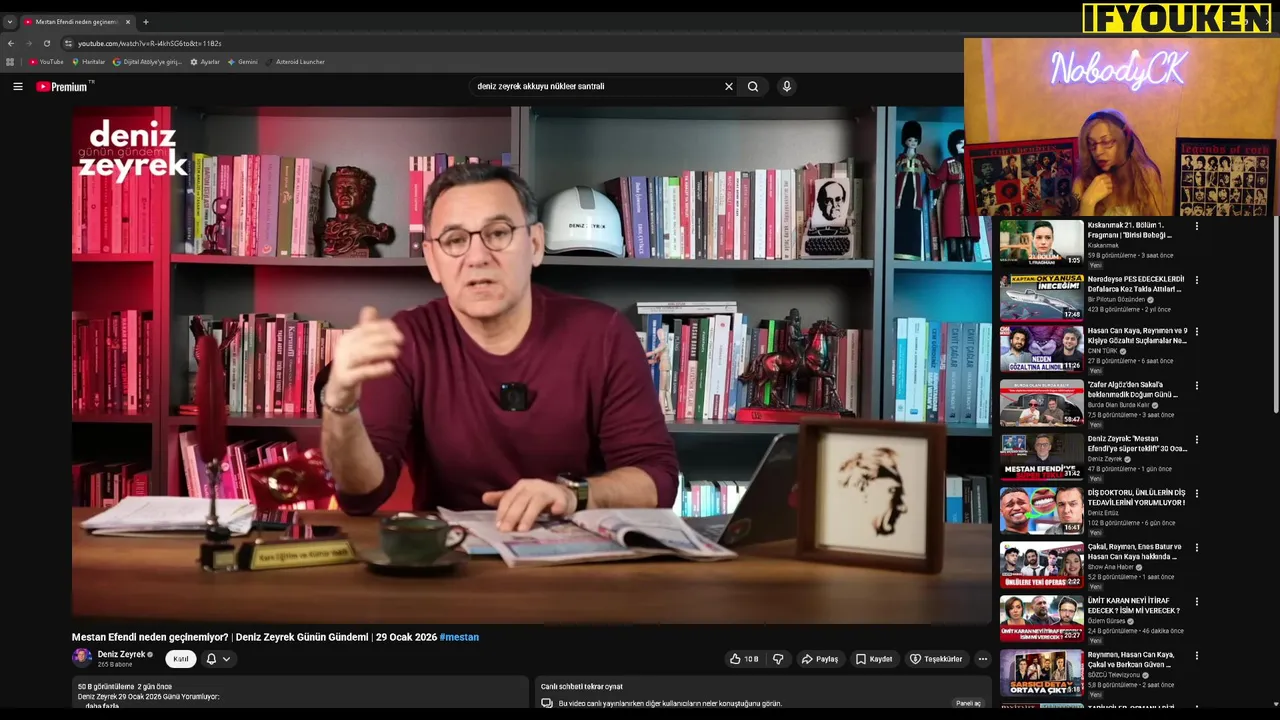Open the YouTube bookmark

pyautogui.click(x=46, y=62)
